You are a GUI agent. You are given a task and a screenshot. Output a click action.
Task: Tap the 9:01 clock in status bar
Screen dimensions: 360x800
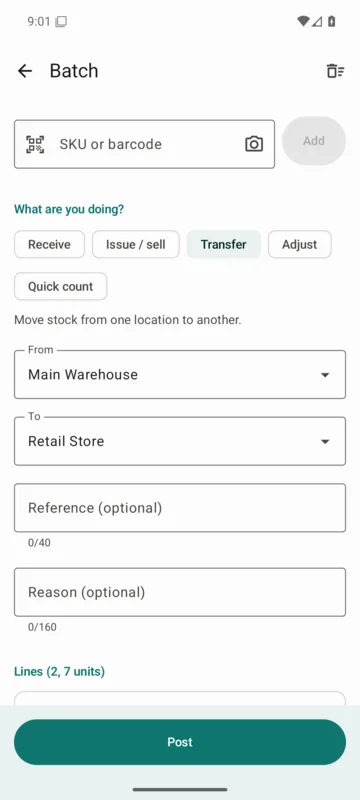[39, 22]
